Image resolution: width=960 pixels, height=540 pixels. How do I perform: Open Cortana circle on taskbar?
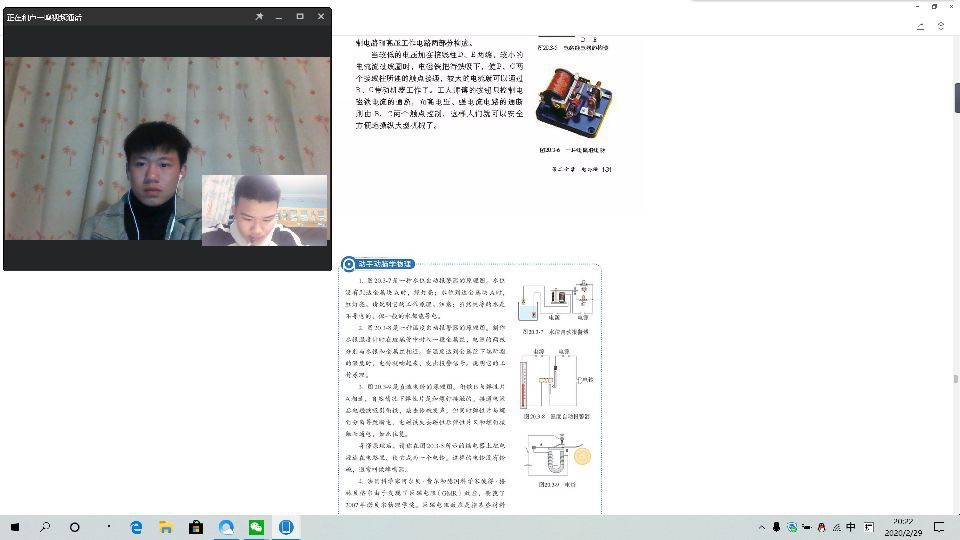[75, 527]
